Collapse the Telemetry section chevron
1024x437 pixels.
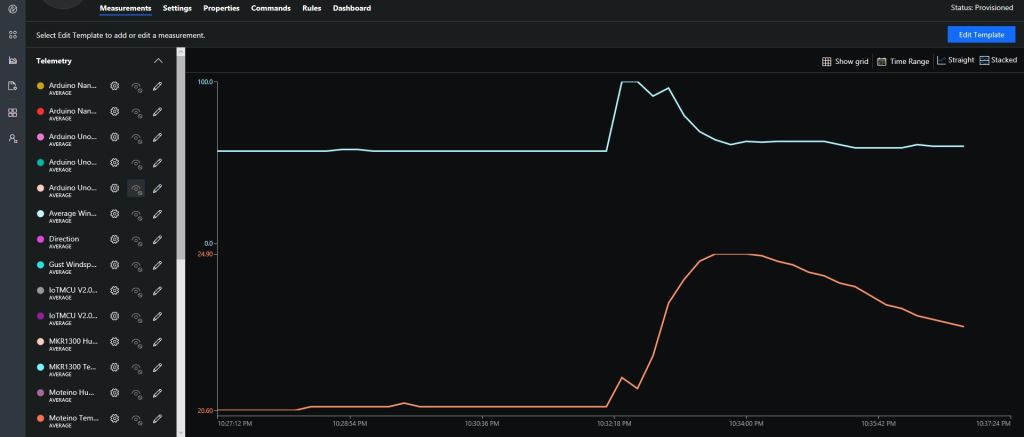tap(158, 61)
